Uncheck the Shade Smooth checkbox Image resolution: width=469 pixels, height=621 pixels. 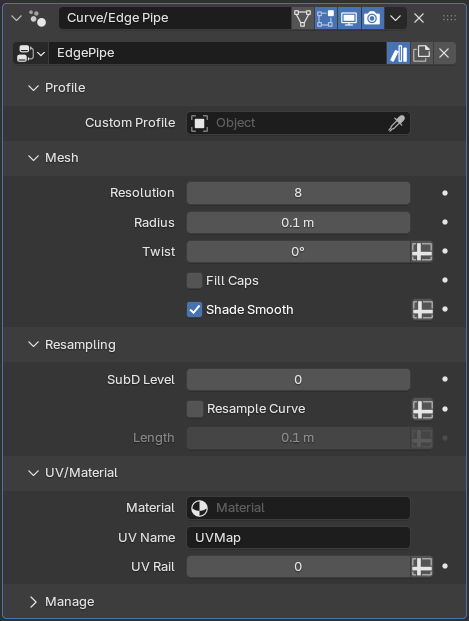pos(194,310)
